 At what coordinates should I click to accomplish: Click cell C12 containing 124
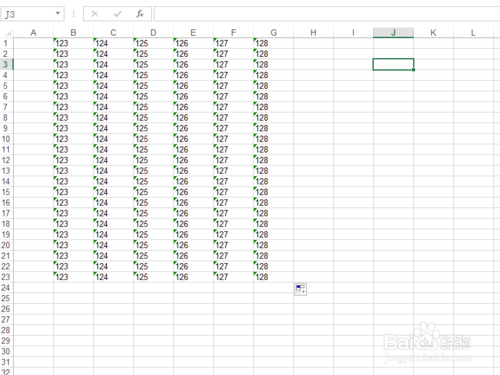(x=113, y=160)
